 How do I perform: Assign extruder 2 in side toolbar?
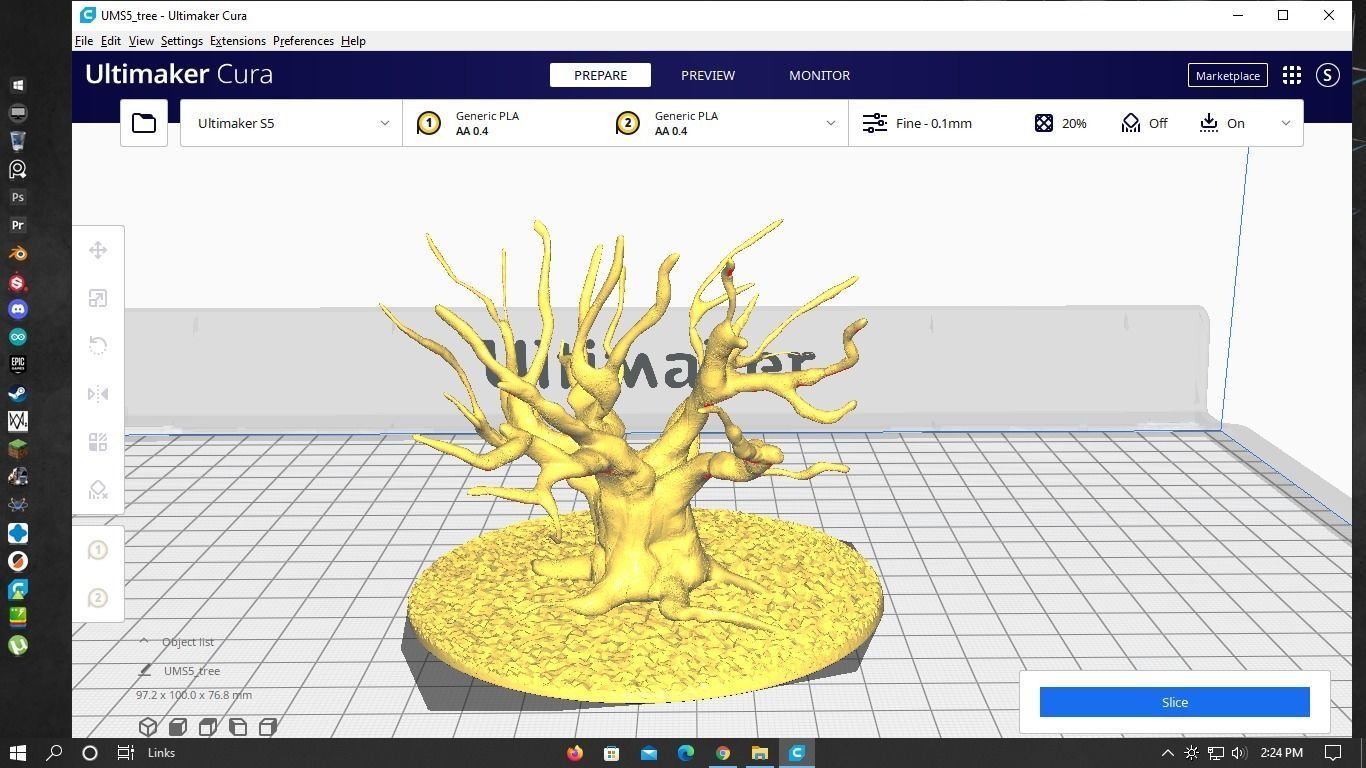pos(98,598)
